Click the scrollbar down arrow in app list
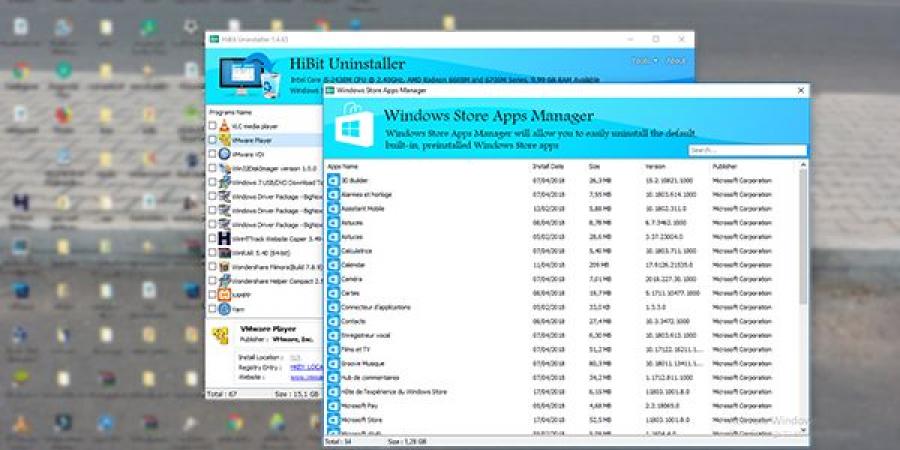900x450 pixels. pyautogui.click(x=803, y=429)
